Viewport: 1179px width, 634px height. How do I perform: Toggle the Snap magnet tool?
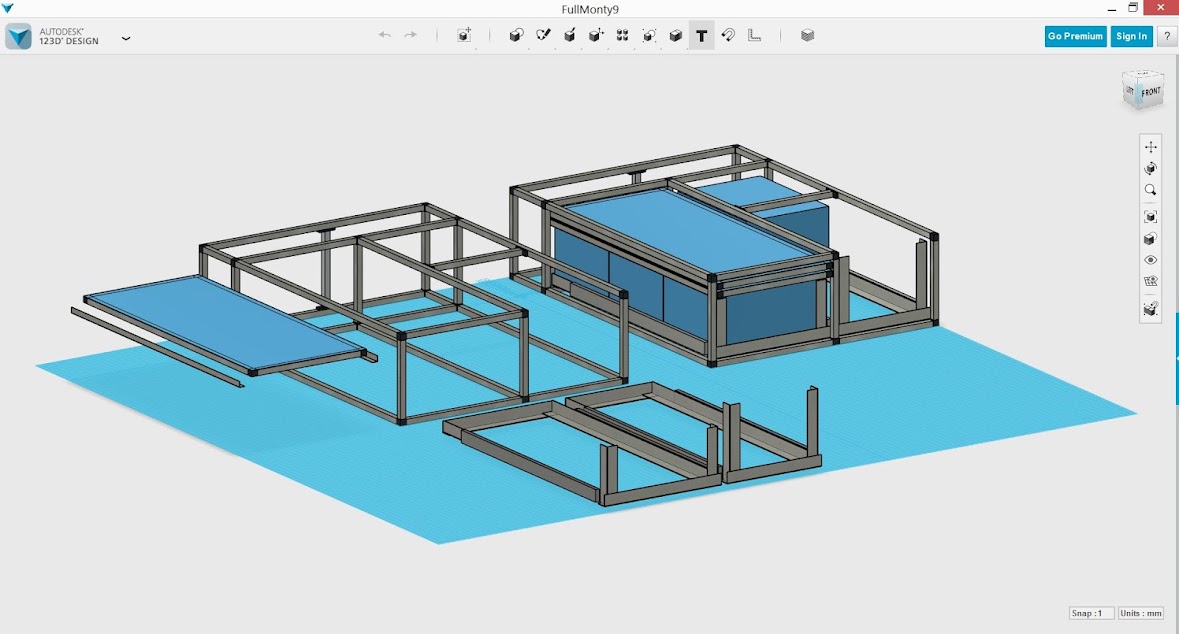pos(728,36)
